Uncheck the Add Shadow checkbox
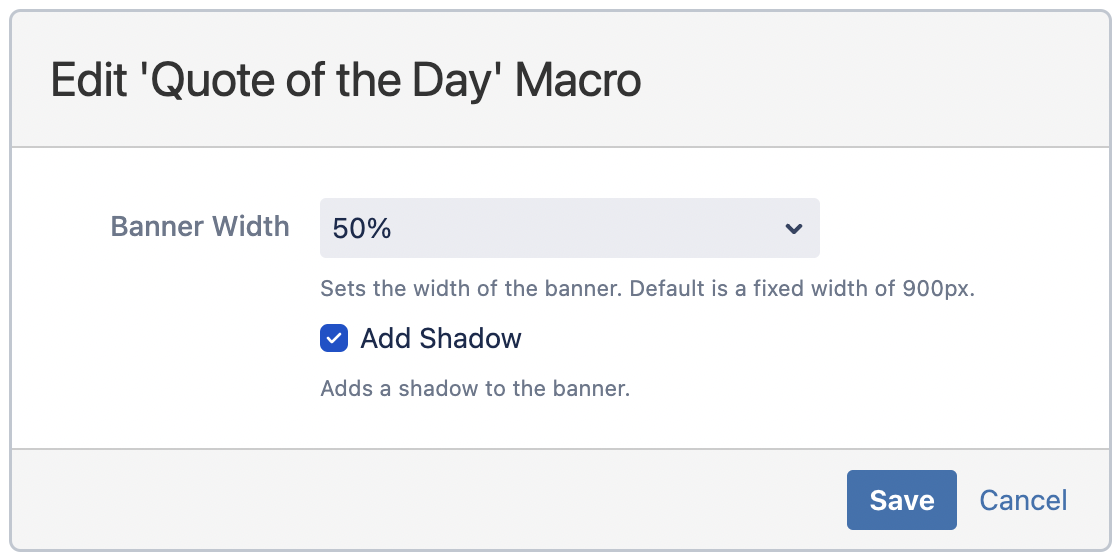 334,339
